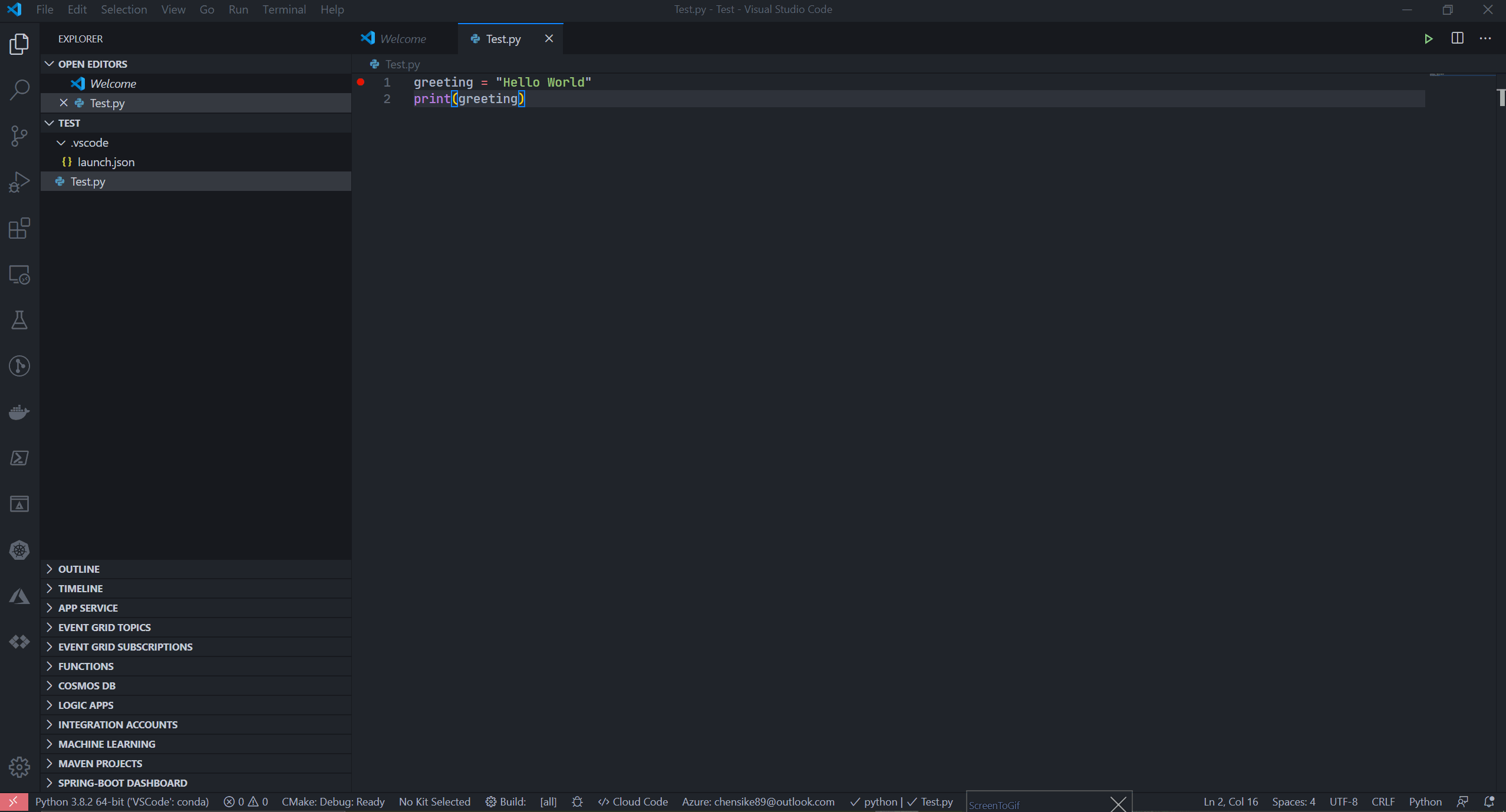
Task: Click the Run Python File play button
Action: click(1428, 38)
